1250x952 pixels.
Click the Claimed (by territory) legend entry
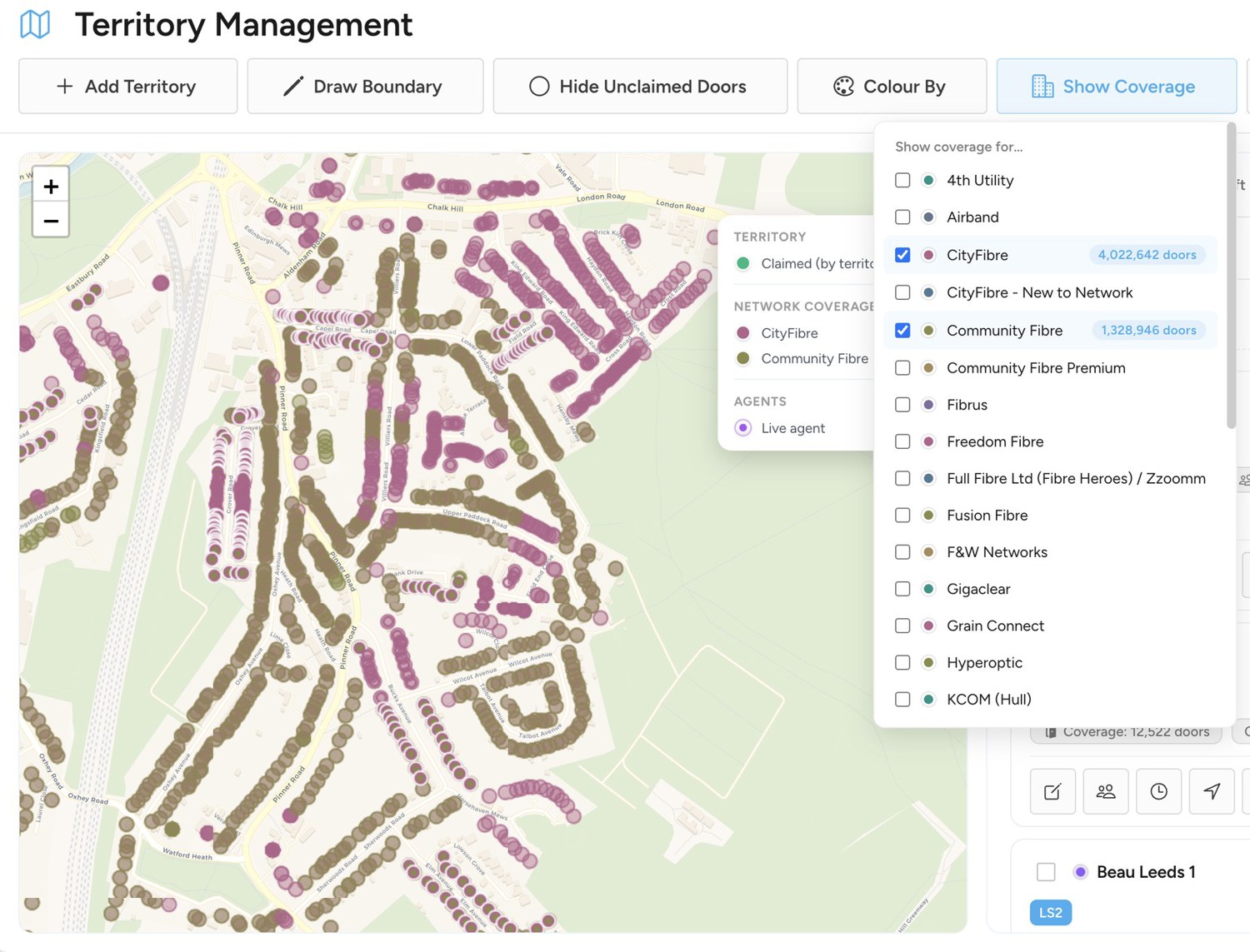[804, 263]
